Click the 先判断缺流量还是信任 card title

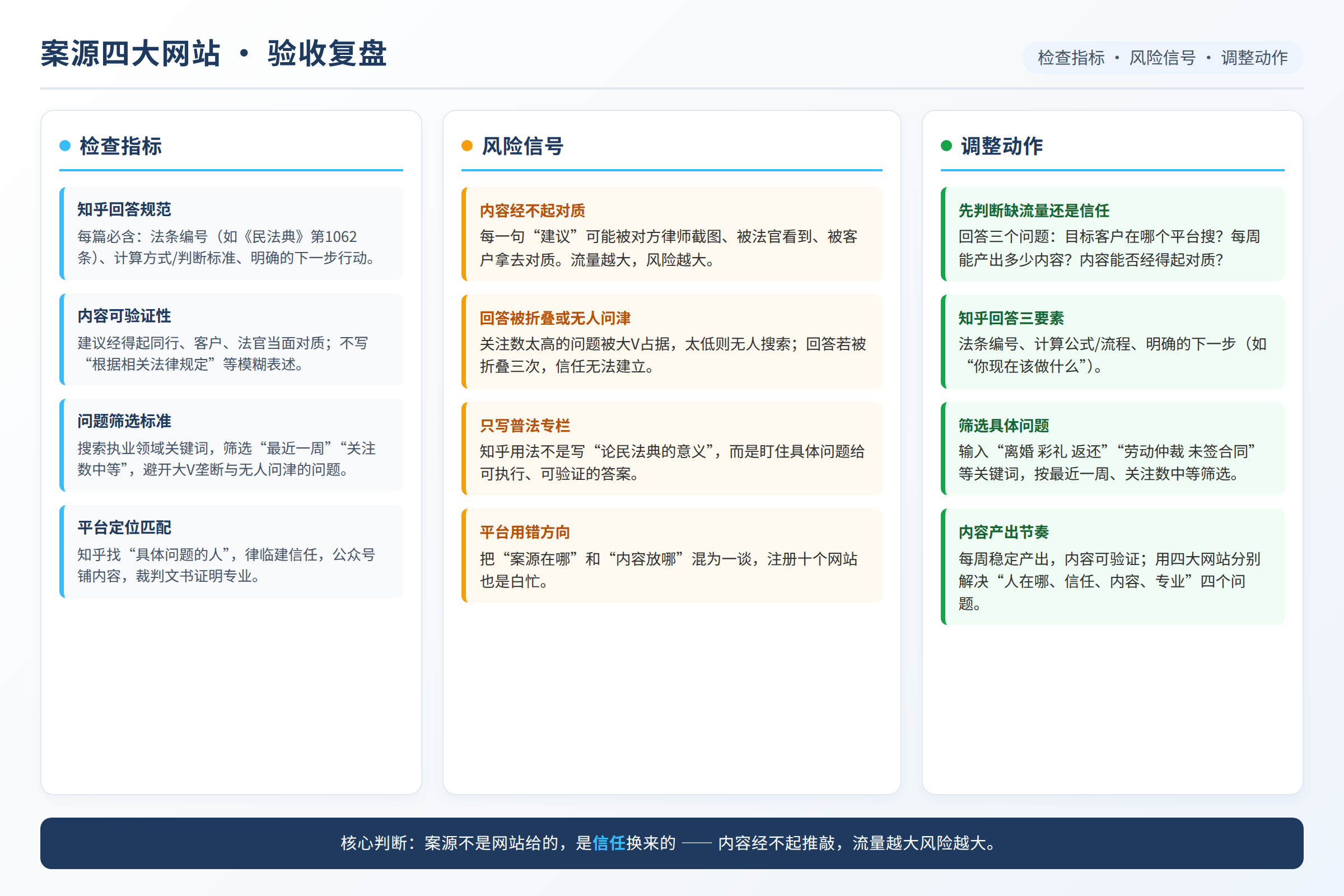(1034, 211)
